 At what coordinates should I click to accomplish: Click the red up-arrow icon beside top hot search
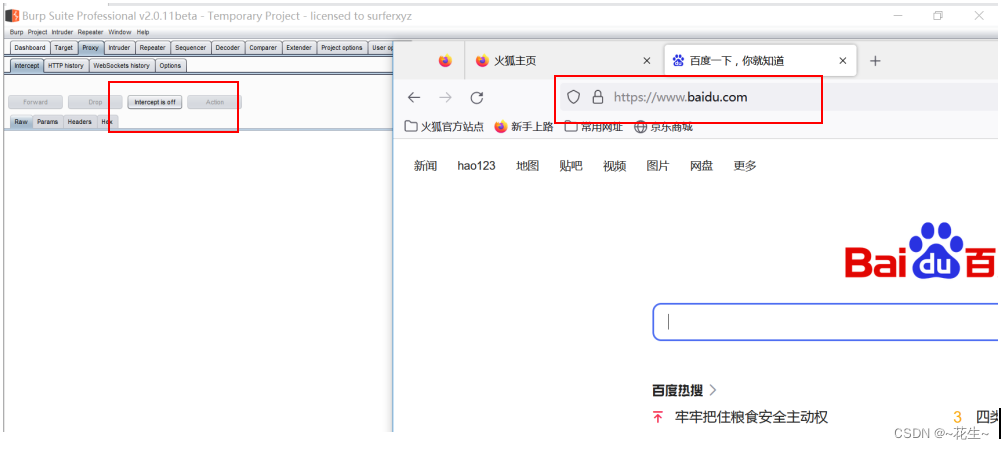(658, 418)
